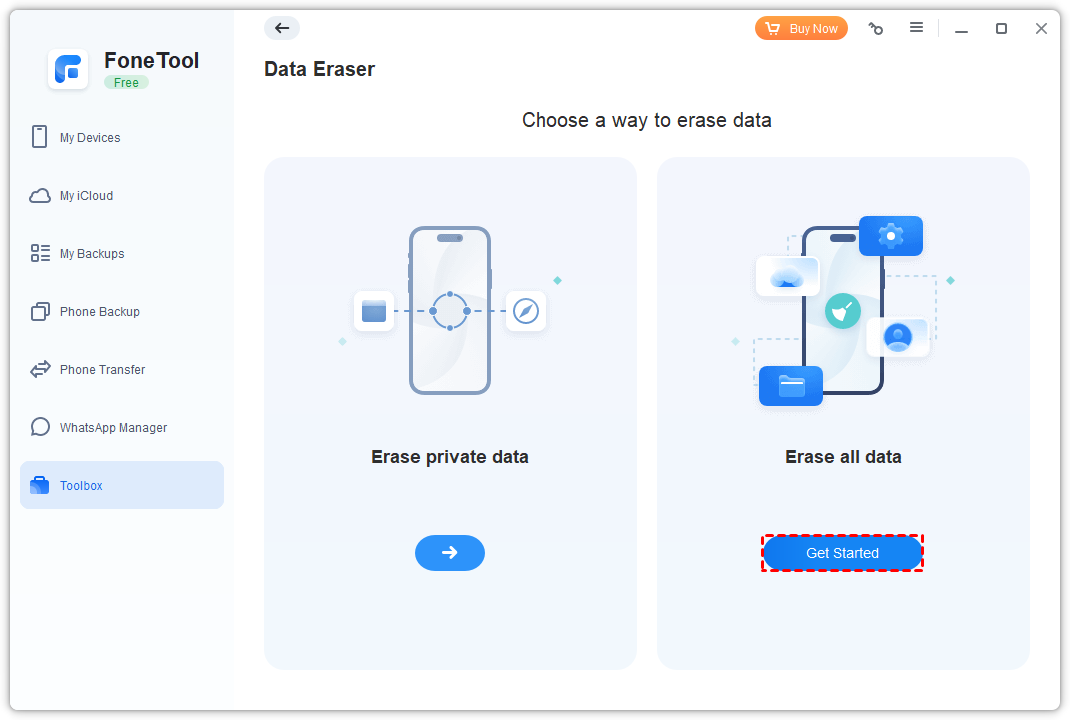
Task: Select My iCloud sidebar item
Action: click(86, 196)
